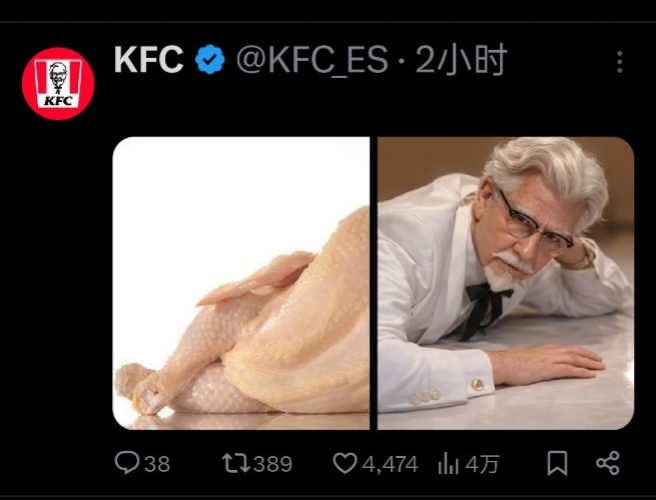Click the reply speech bubble icon
This screenshot has height=500, width=656.
point(127,463)
